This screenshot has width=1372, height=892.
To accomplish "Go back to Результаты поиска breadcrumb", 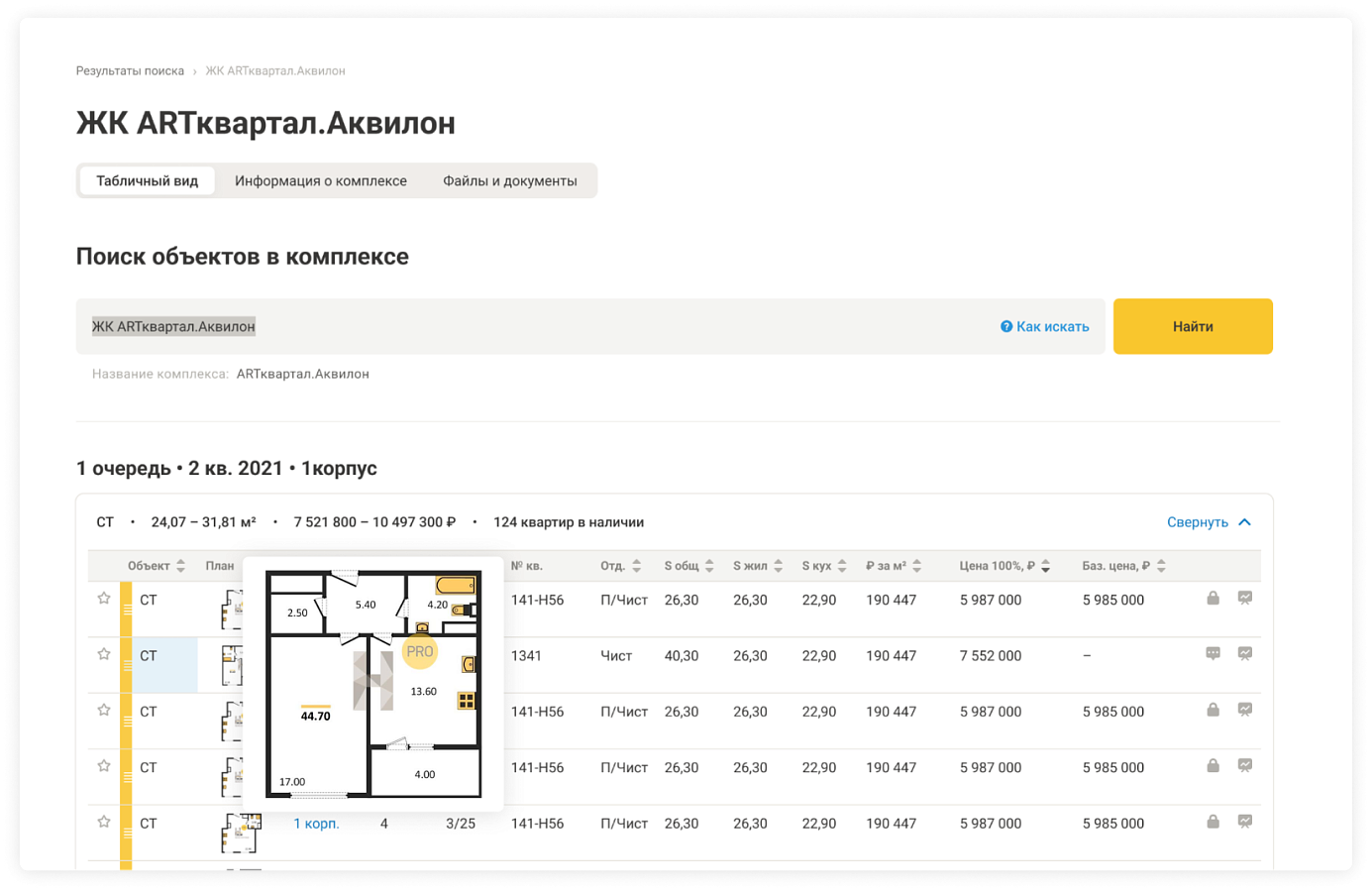I will [130, 71].
